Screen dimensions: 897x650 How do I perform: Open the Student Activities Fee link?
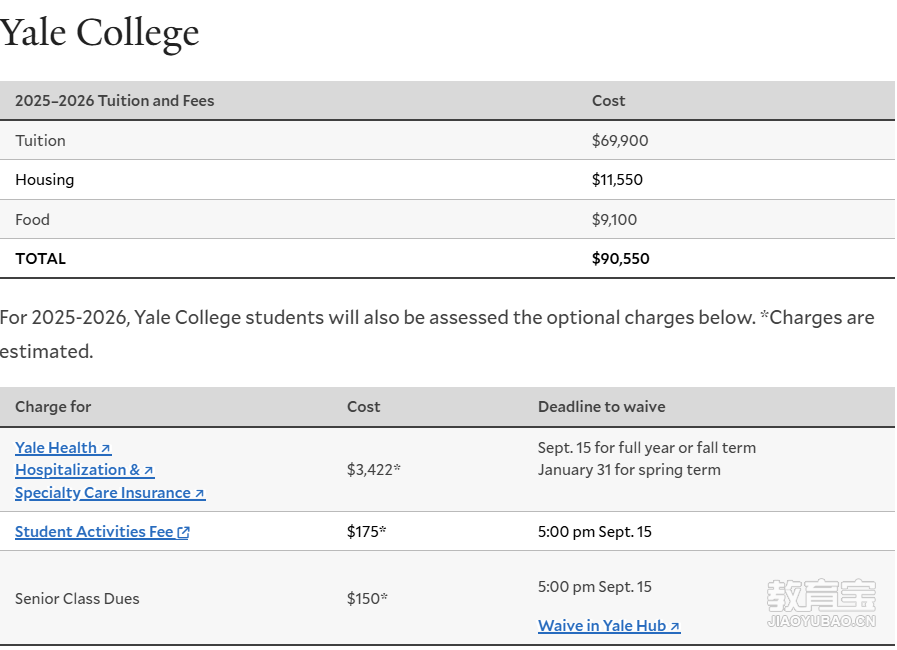click(94, 532)
